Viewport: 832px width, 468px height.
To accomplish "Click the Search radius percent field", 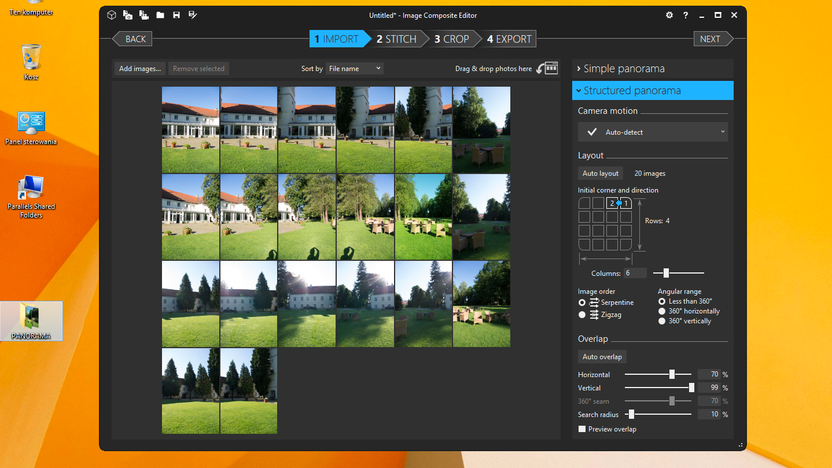I will tap(709, 414).
